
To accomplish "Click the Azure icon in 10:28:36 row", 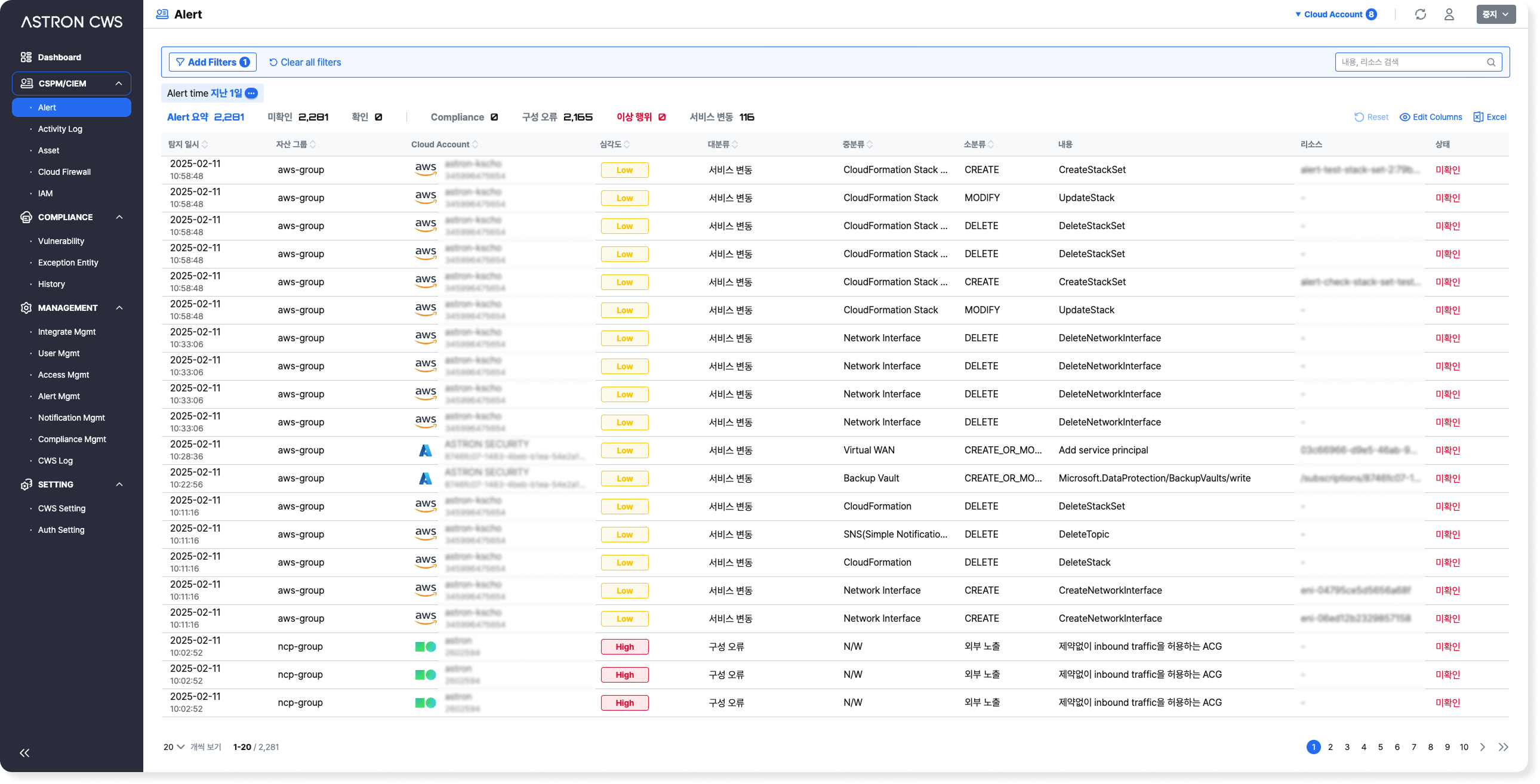I will (425, 450).
